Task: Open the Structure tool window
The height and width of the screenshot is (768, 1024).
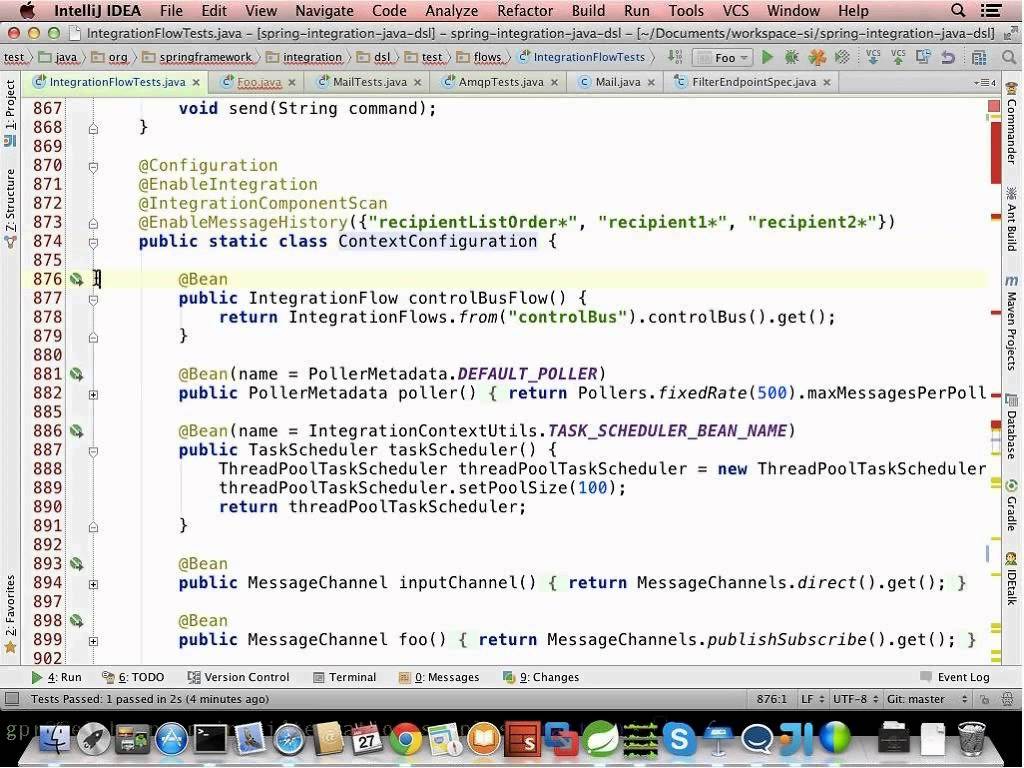Action: pos(10,208)
